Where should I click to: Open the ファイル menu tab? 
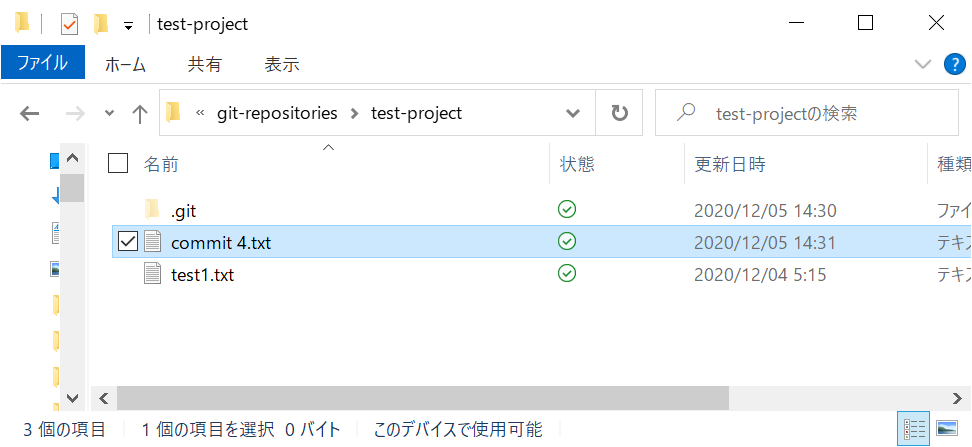coord(43,63)
